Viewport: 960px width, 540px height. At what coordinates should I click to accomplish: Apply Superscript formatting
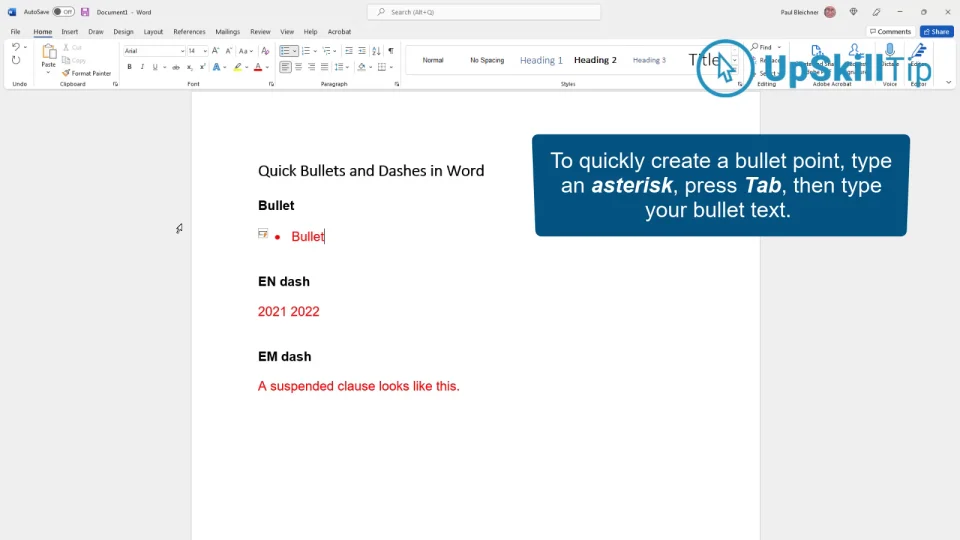tap(202, 67)
